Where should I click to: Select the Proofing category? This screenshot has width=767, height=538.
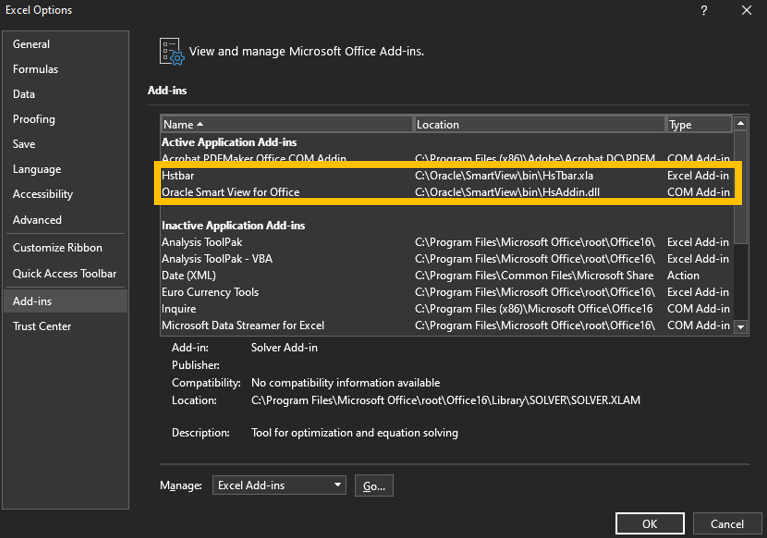tap(34, 119)
